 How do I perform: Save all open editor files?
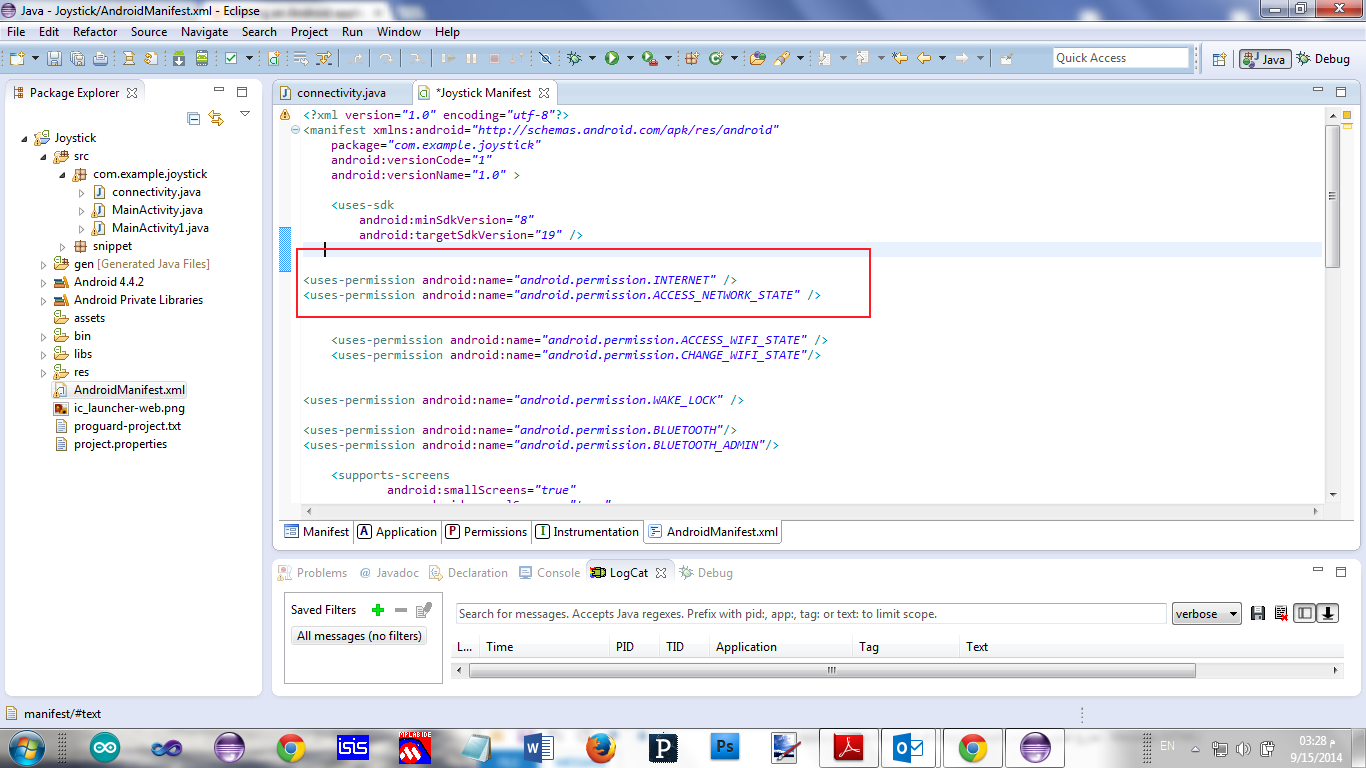point(76,58)
